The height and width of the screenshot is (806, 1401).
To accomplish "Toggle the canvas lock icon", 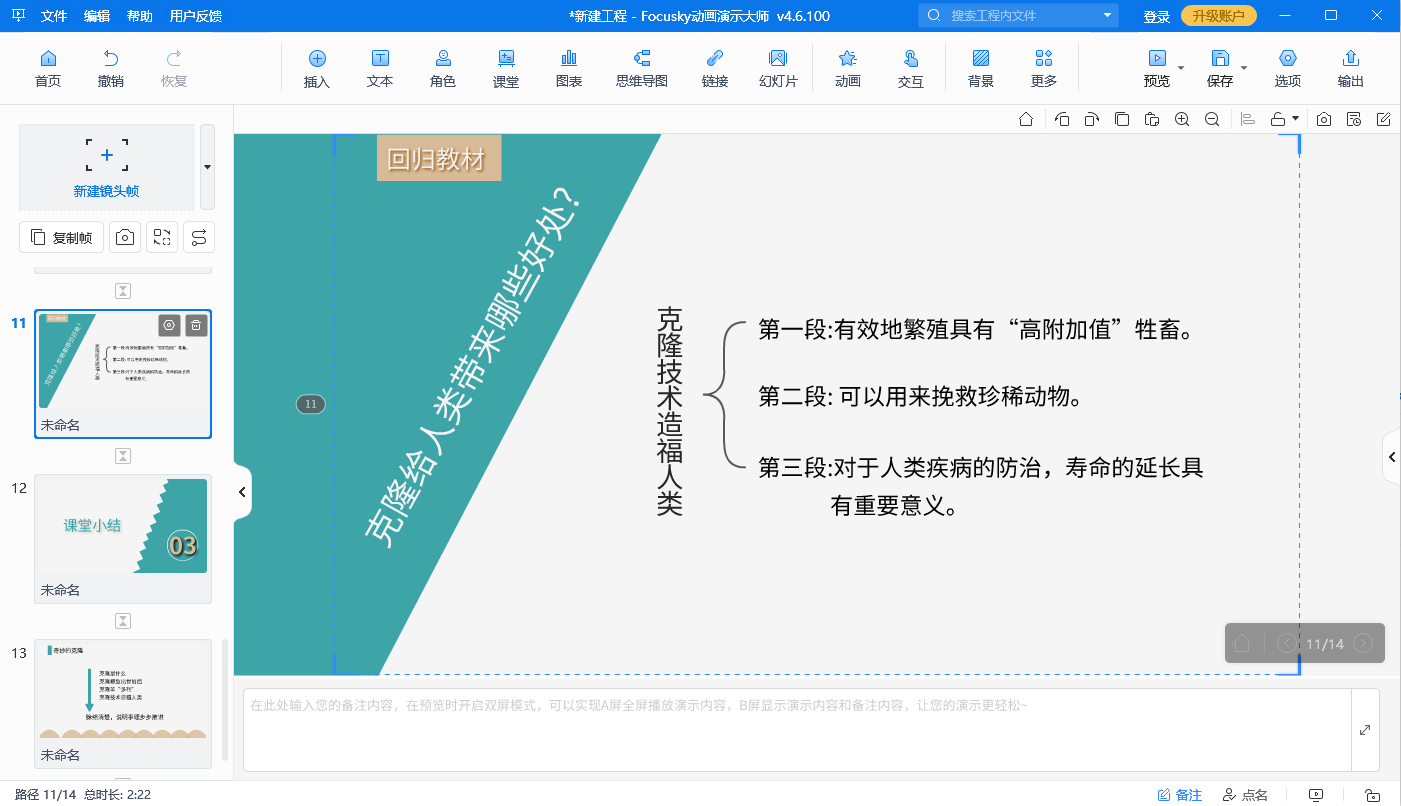I will tap(1278, 119).
